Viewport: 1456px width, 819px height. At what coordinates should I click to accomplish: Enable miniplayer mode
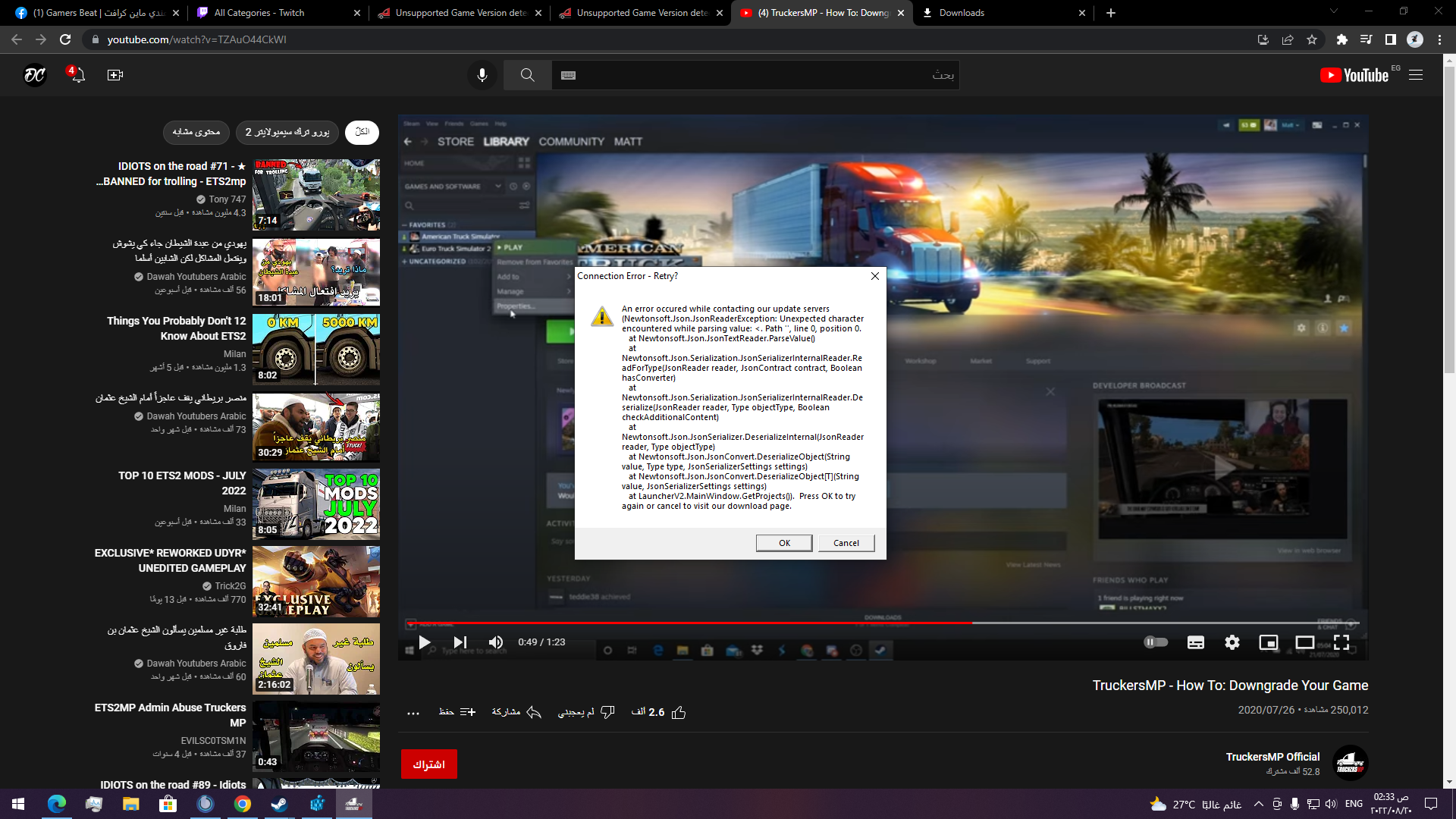(x=1269, y=642)
